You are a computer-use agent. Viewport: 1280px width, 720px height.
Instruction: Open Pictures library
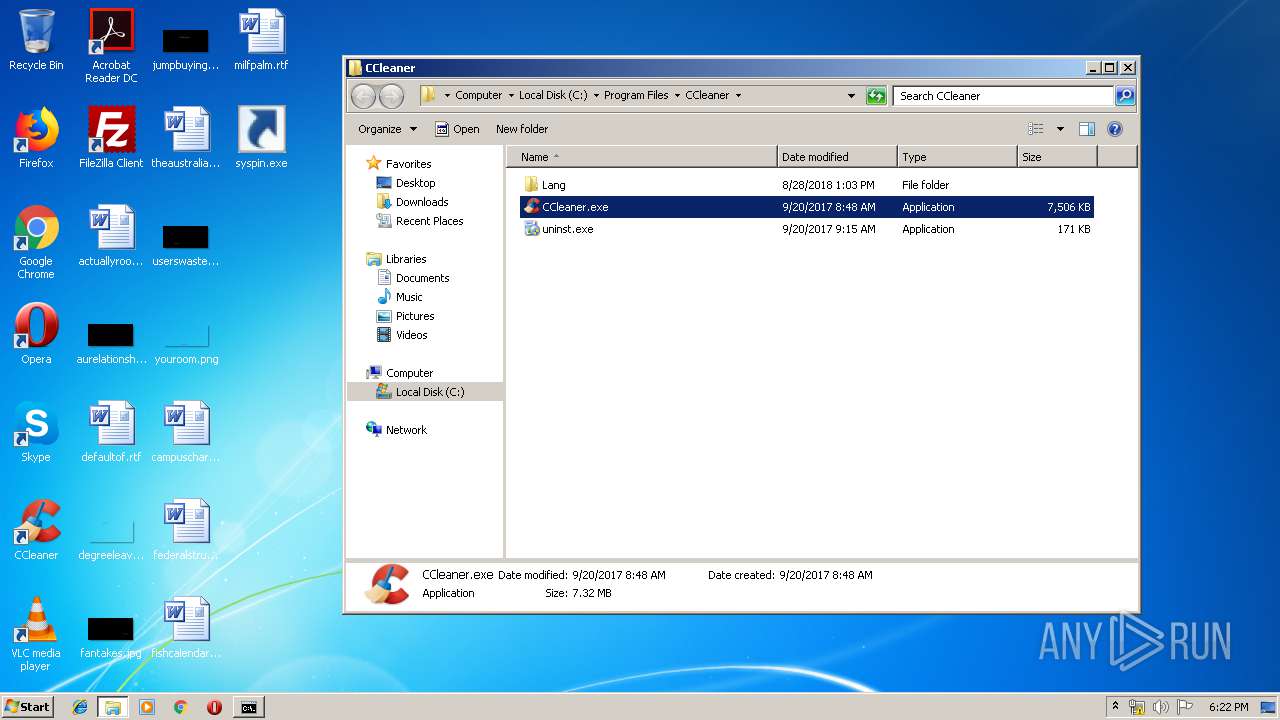click(x=415, y=316)
